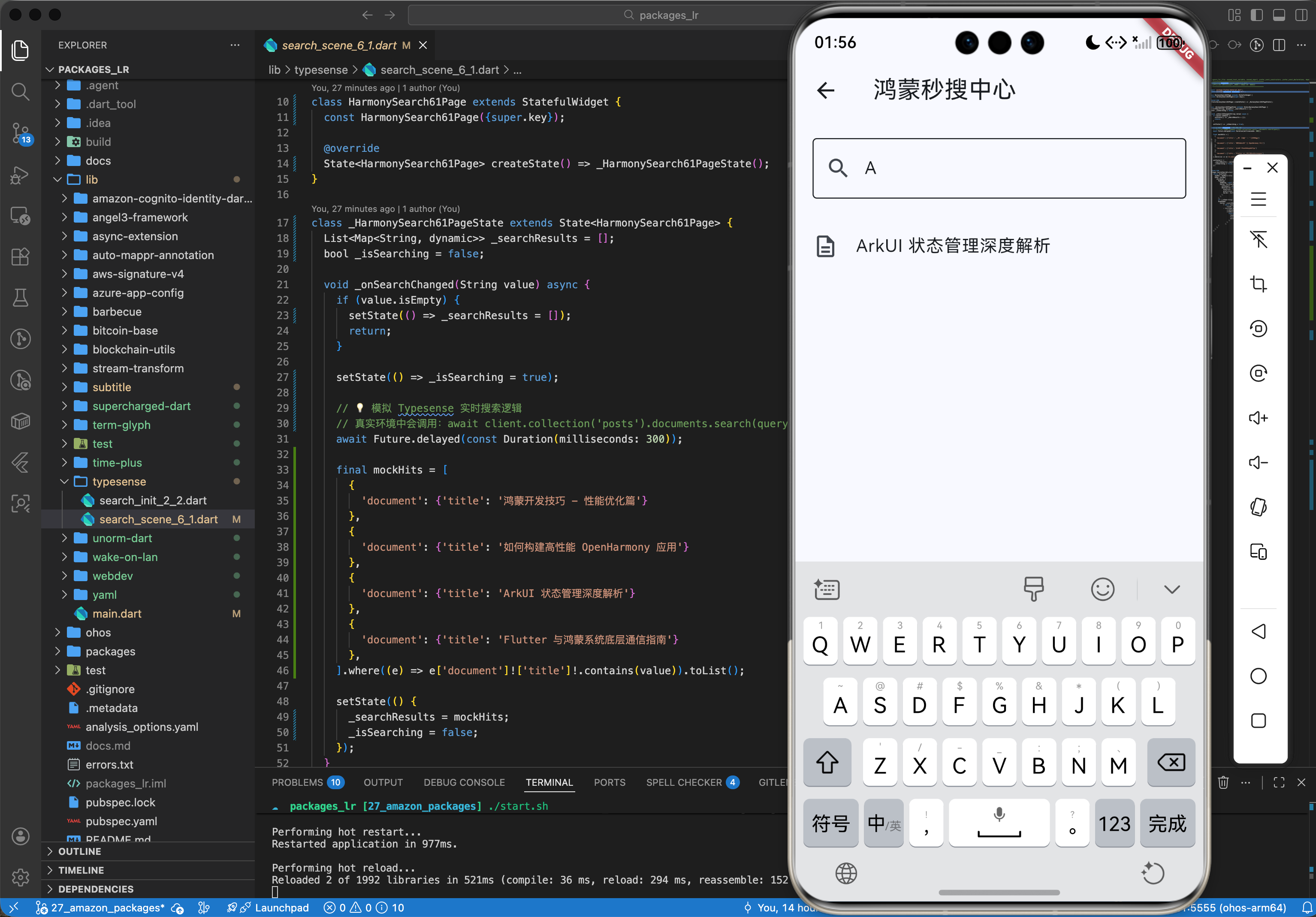Toggle the primary sidebar layout button
1316x917 pixels.
click(x=1256, y=15)
